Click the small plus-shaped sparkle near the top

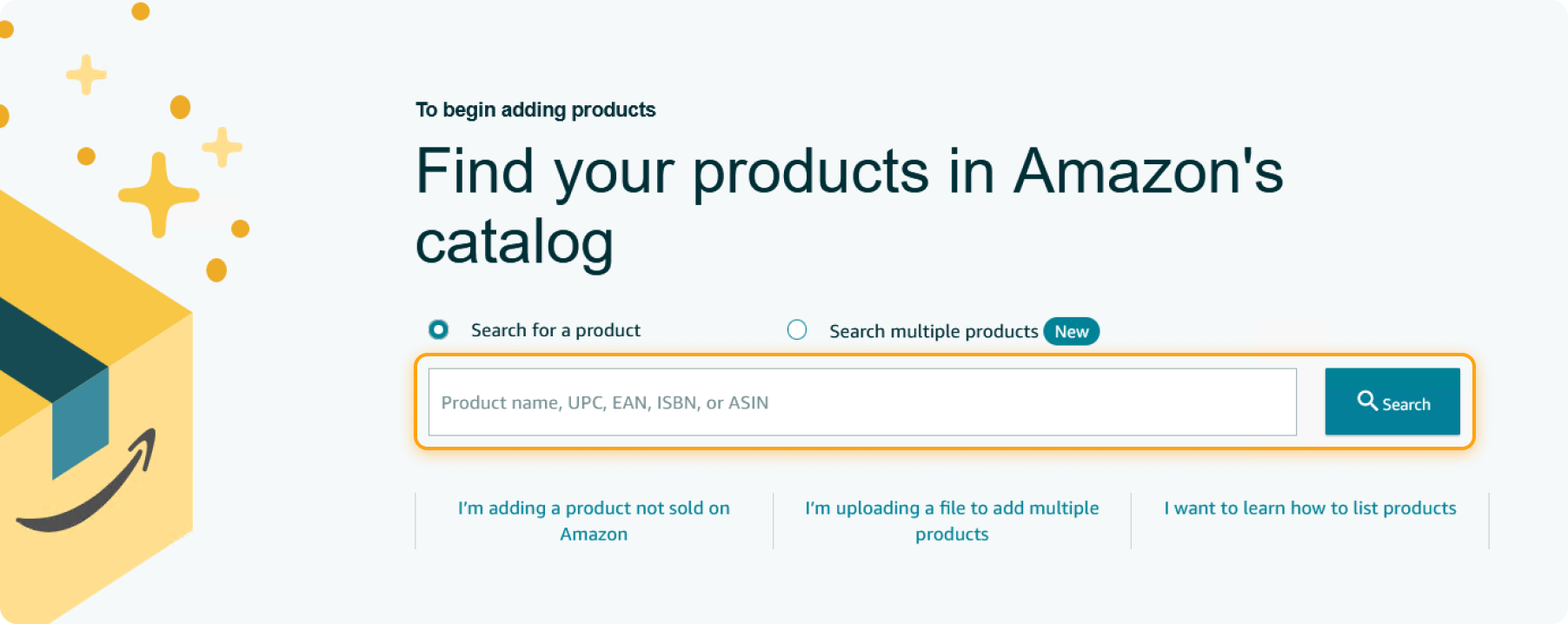(x=84, y=76)
